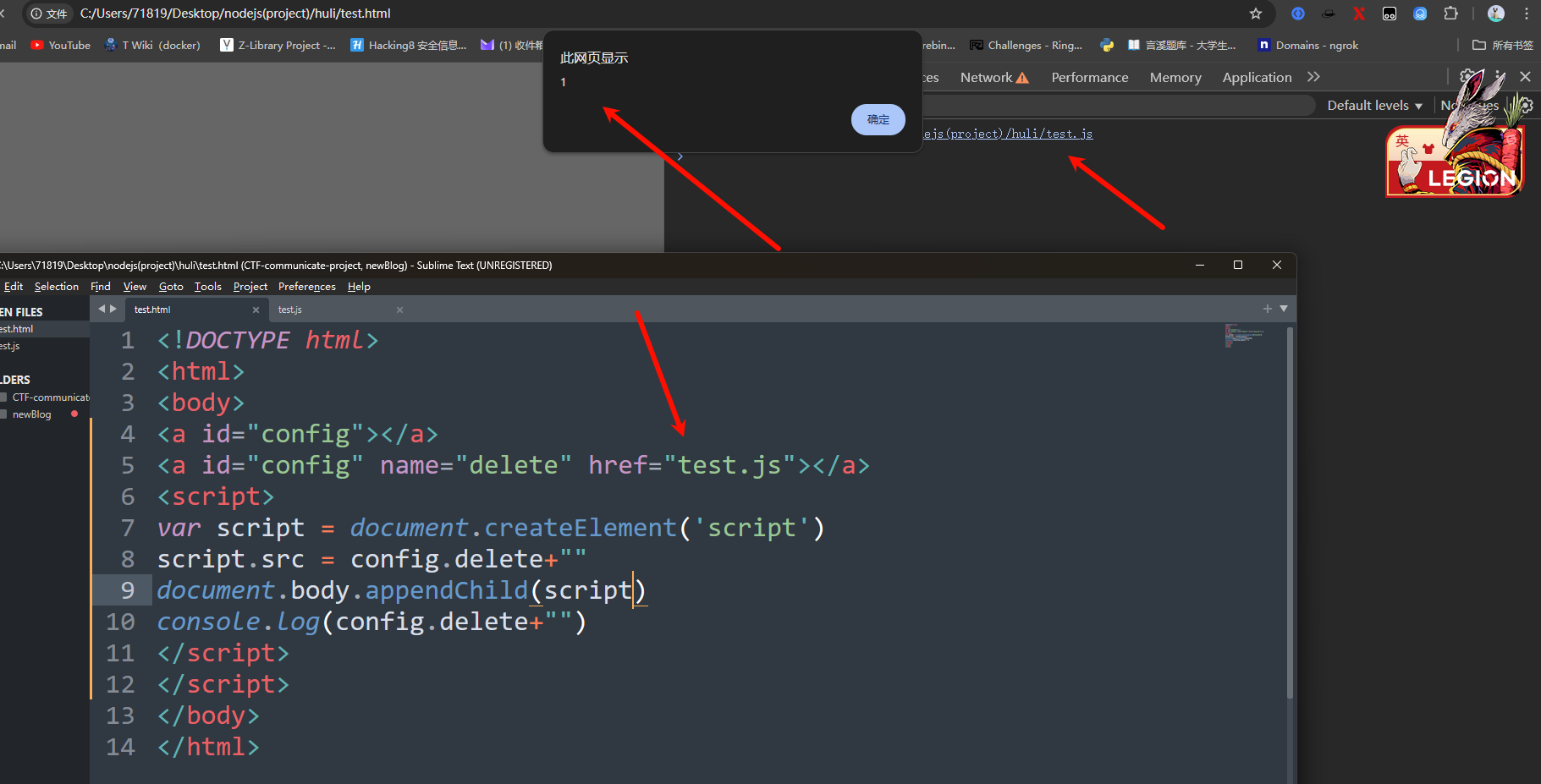Click the editor vertical scrollbar
Screen dimensions: 1541x784
click(x=1290, y=513)
